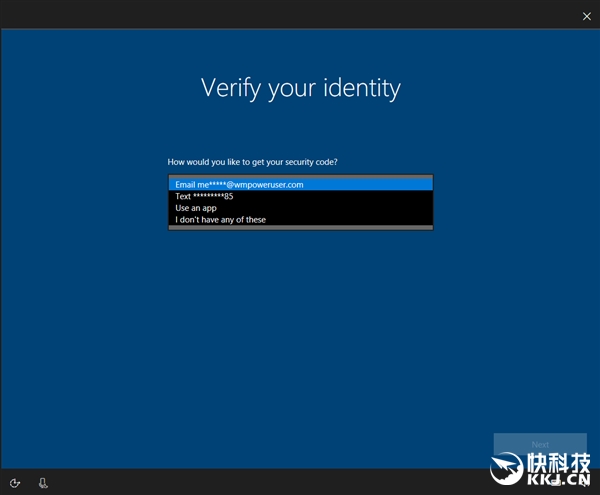Click the blue area left of Next

[x=400, y=445]
